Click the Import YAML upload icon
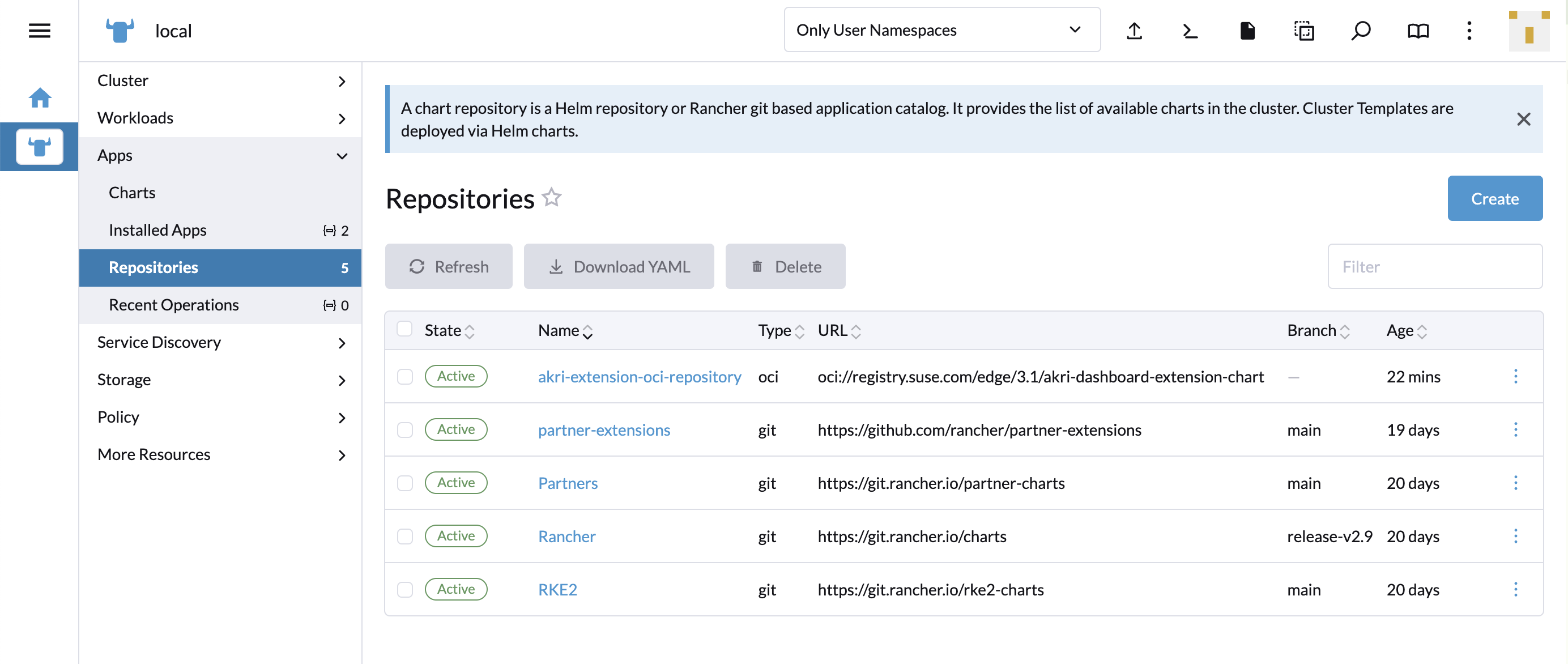 (x=1134, y=31)
